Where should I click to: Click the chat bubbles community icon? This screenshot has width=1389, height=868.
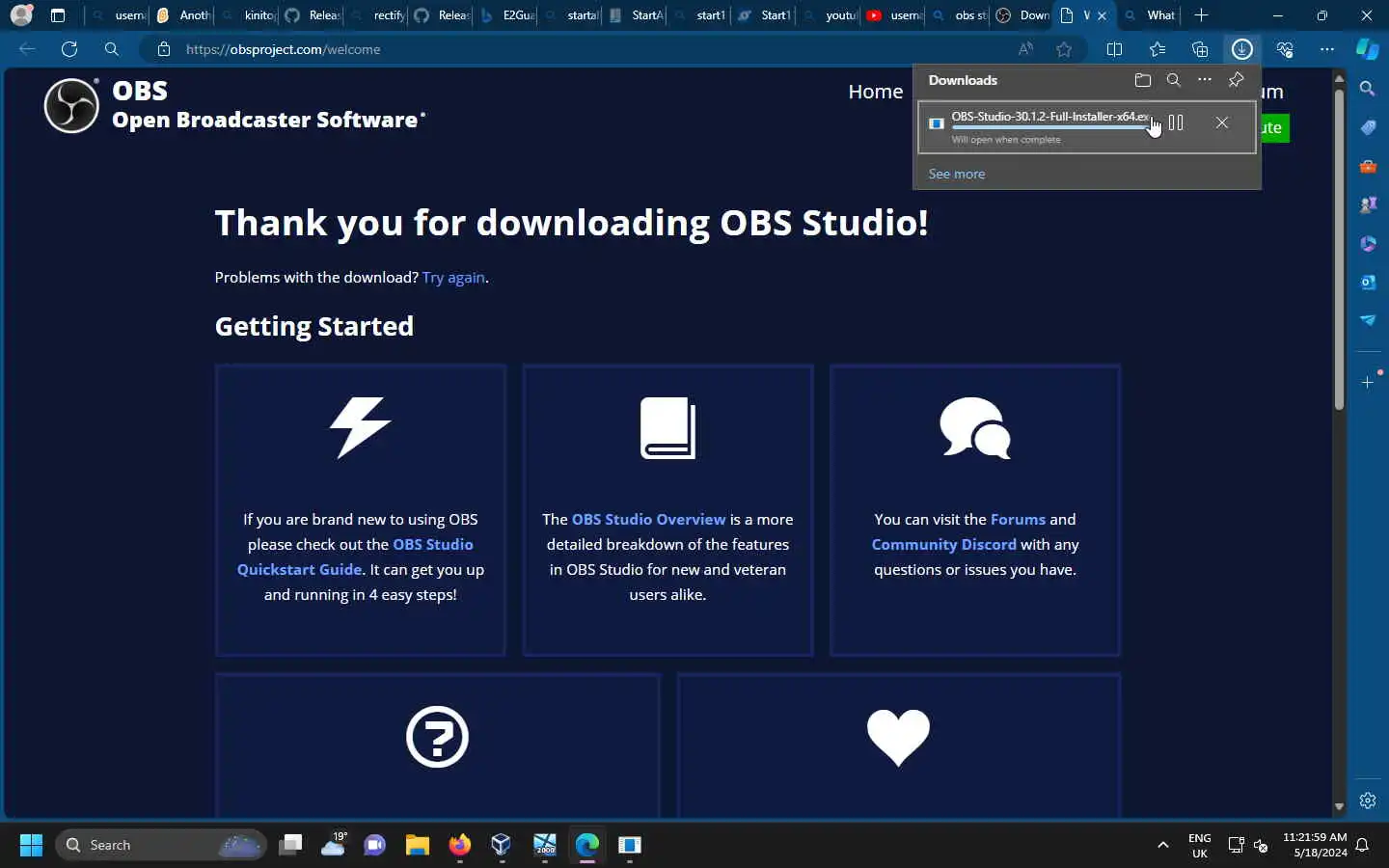(x=975, y=427)
